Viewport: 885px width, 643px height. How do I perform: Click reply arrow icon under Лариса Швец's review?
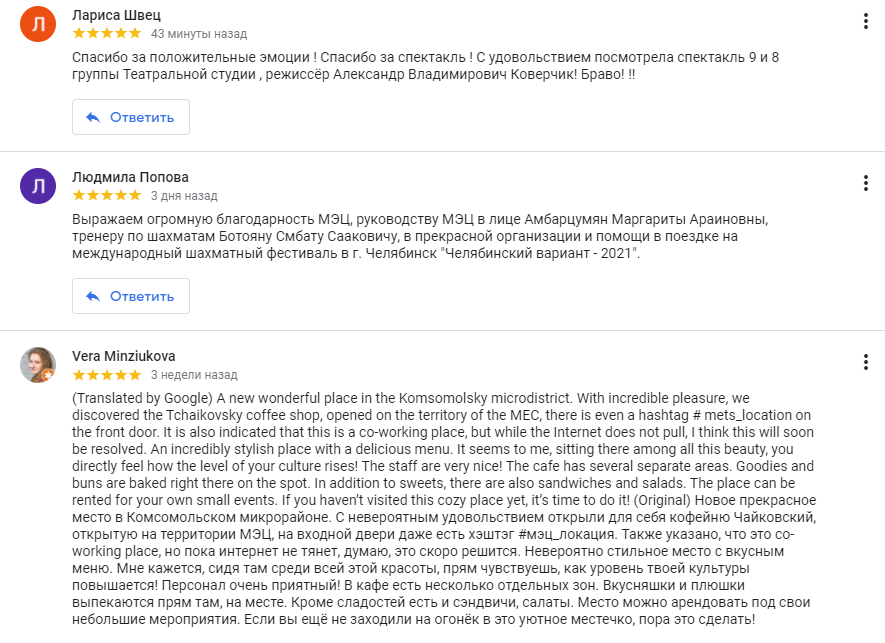(x=93, y=117)
